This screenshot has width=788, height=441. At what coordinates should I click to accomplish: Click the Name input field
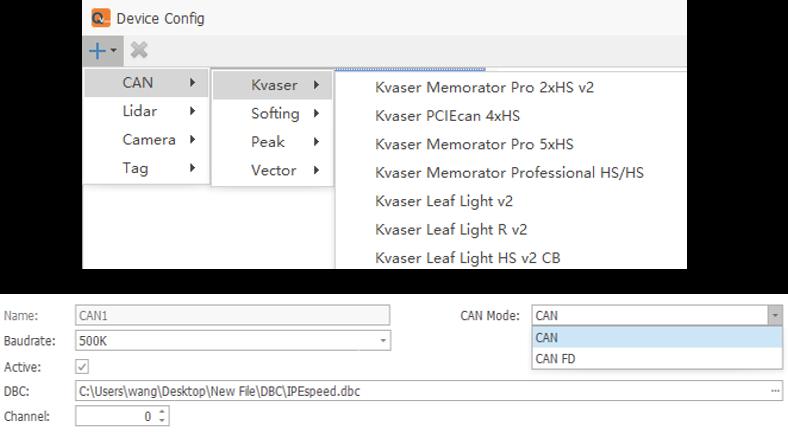pyautogui.click(x=232, y=316)
